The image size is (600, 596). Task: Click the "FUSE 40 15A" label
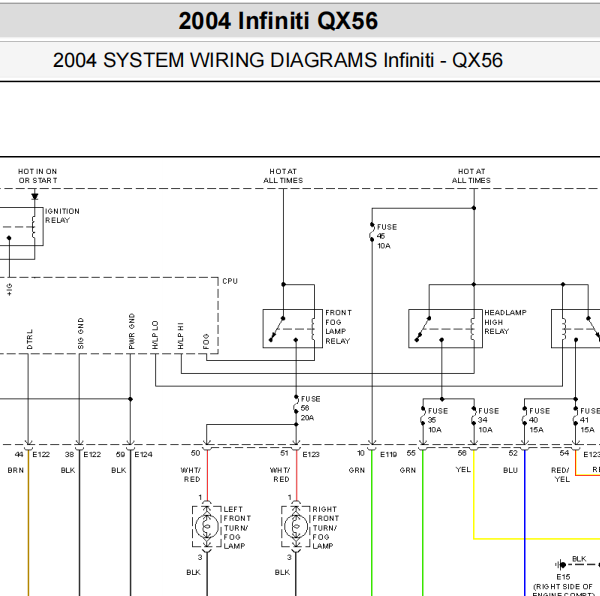point(540,420)
